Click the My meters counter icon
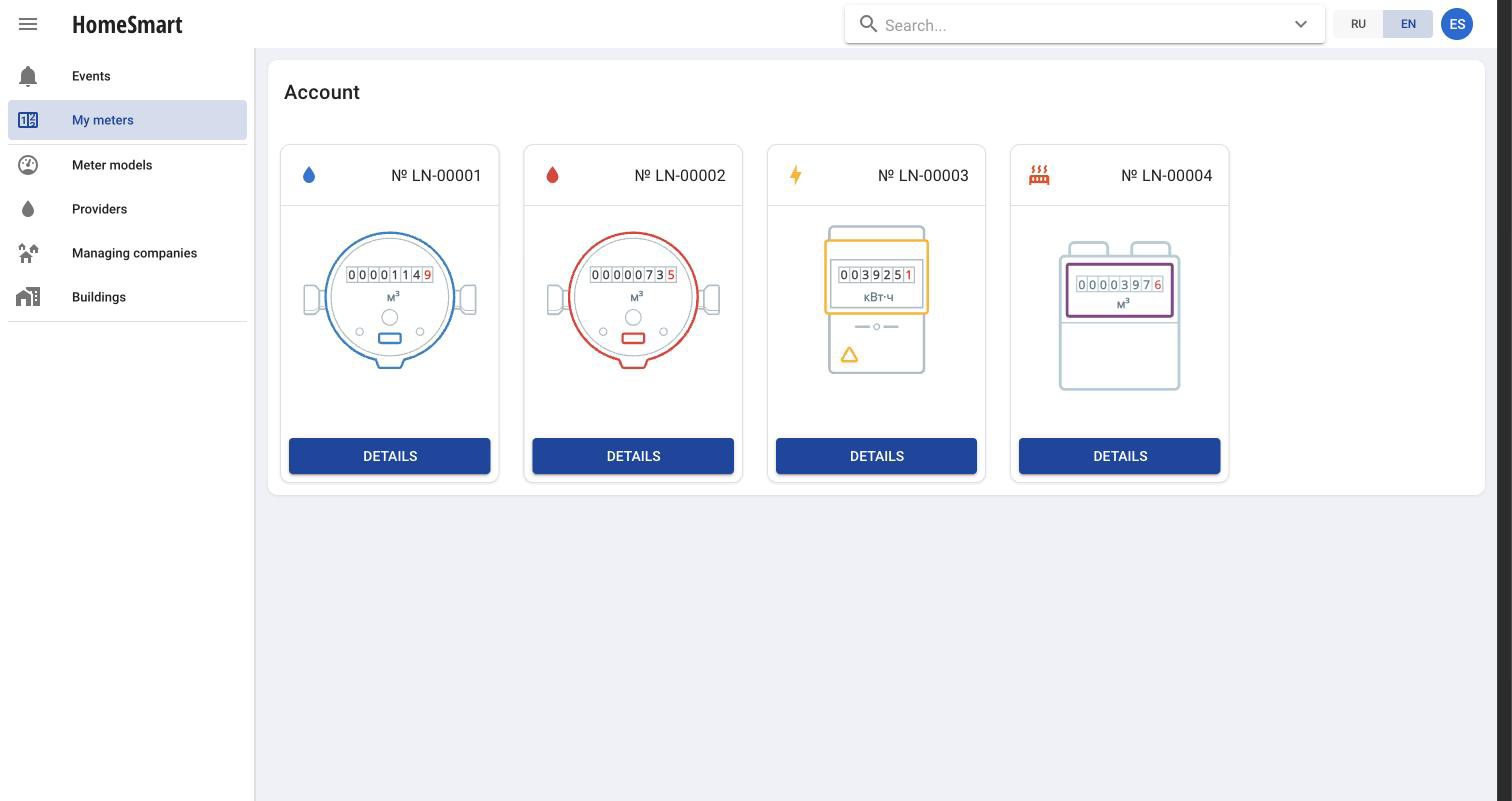 point(28,120)
